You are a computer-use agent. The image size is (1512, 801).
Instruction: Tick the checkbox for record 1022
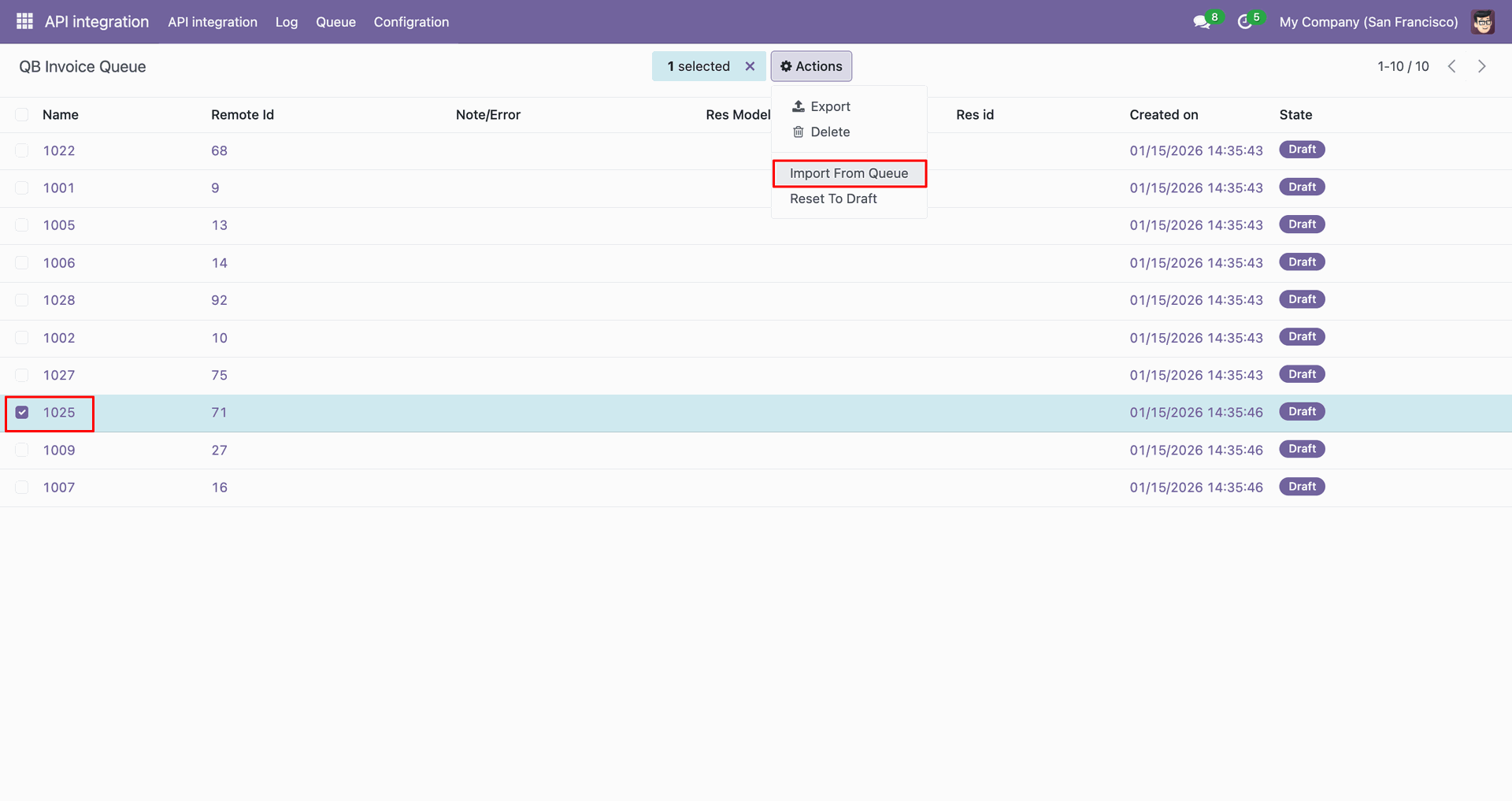tap(22, 150)
